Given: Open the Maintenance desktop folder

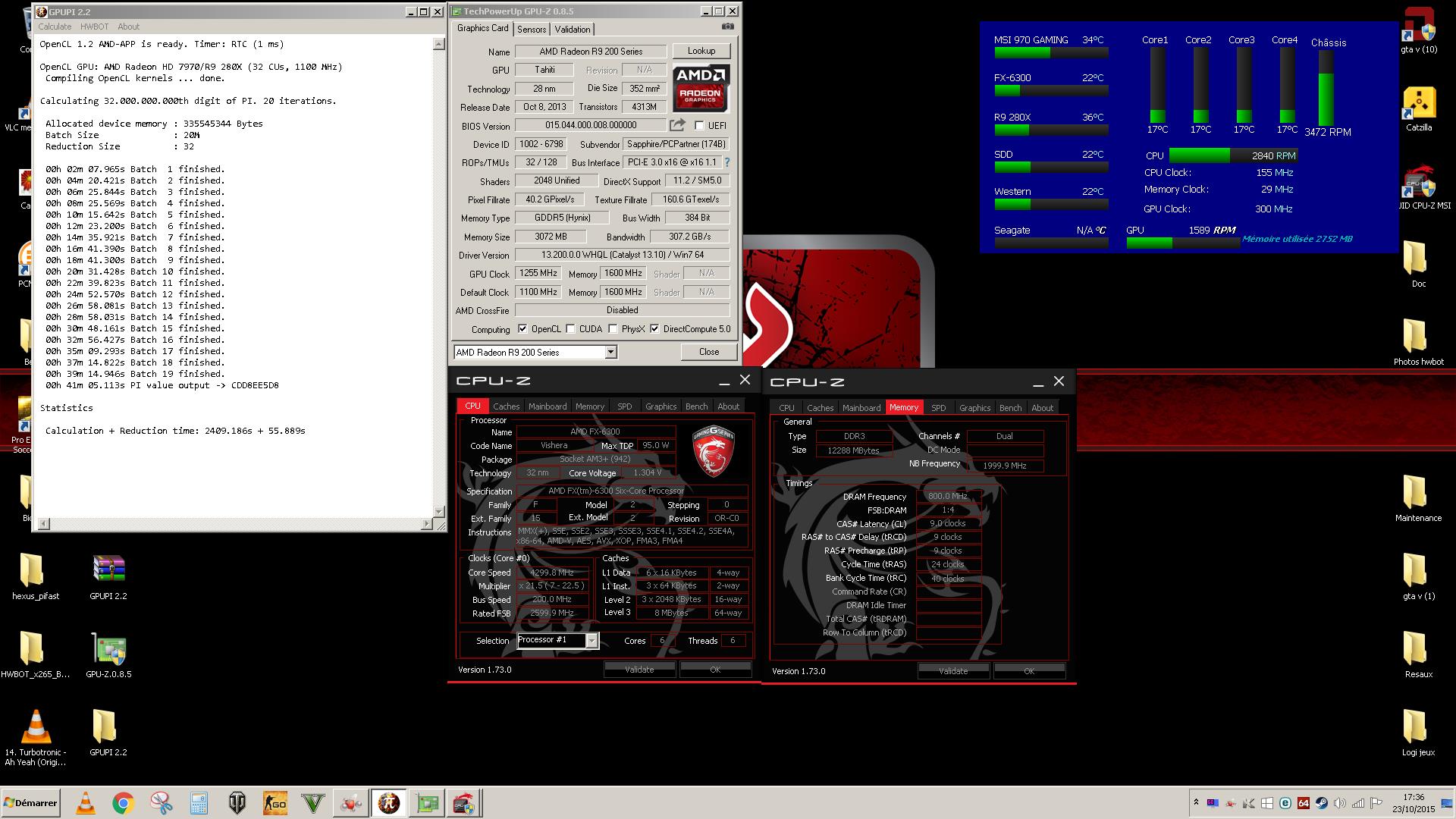Looking at the screenshot, I should 1418,498.
